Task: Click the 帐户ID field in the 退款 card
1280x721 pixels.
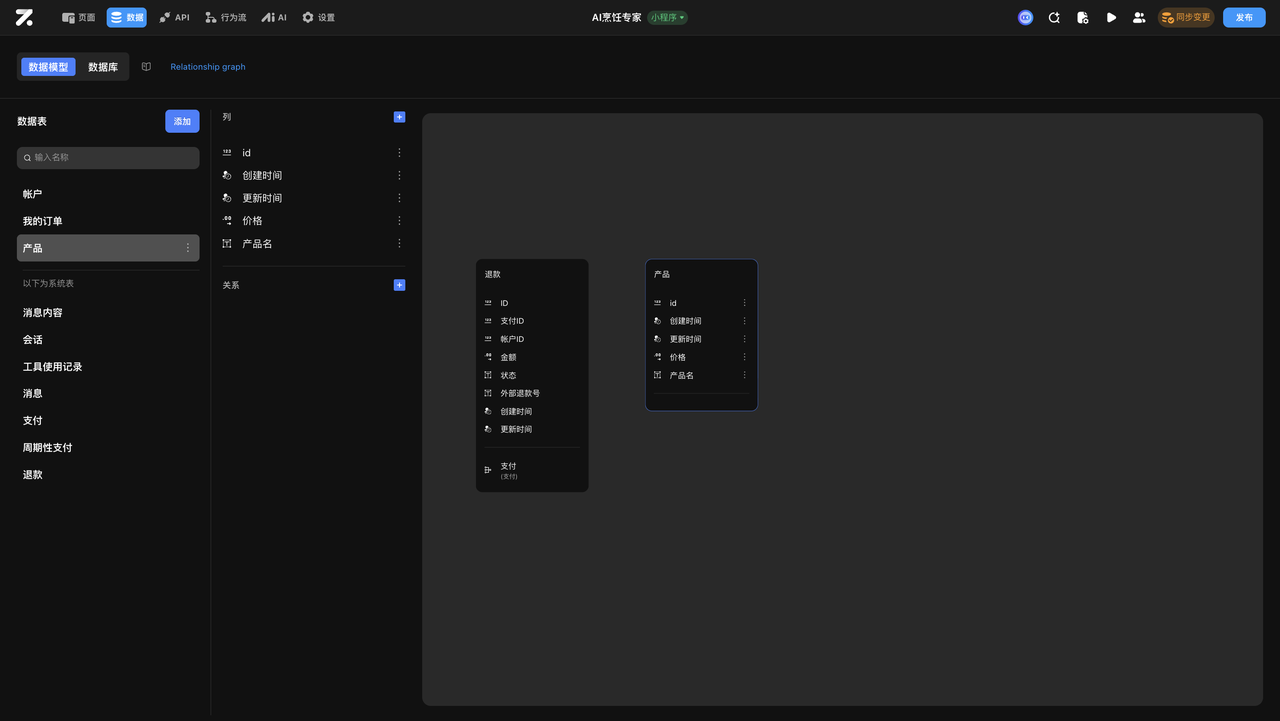Action: click(512, 339)
